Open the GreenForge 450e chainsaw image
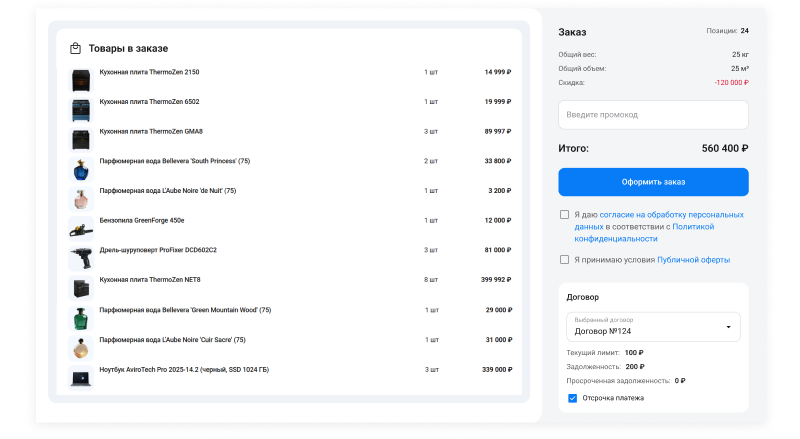Screen dimensions: 800x439 [80, 228]
